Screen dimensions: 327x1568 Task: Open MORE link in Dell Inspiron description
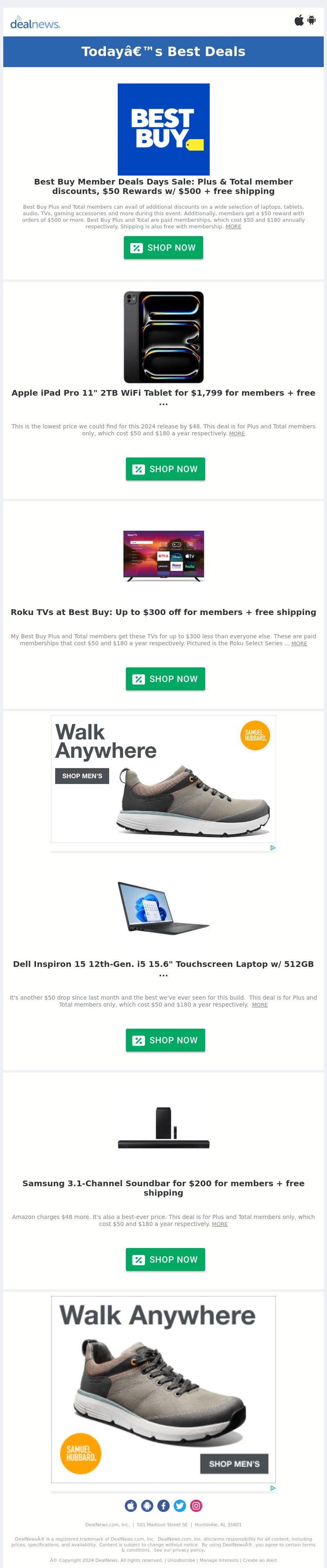click(260, 1005)
